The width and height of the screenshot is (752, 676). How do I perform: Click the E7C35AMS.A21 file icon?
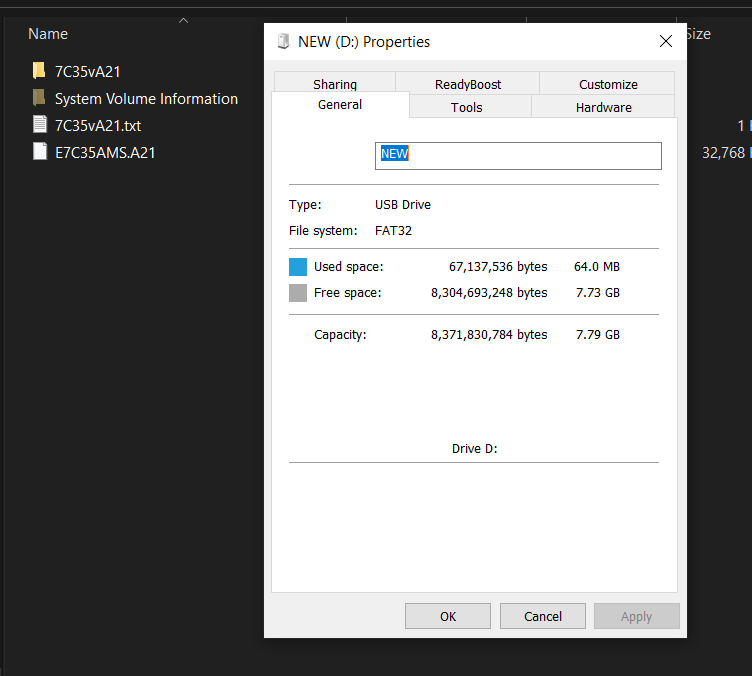click(x=40, y=151)
